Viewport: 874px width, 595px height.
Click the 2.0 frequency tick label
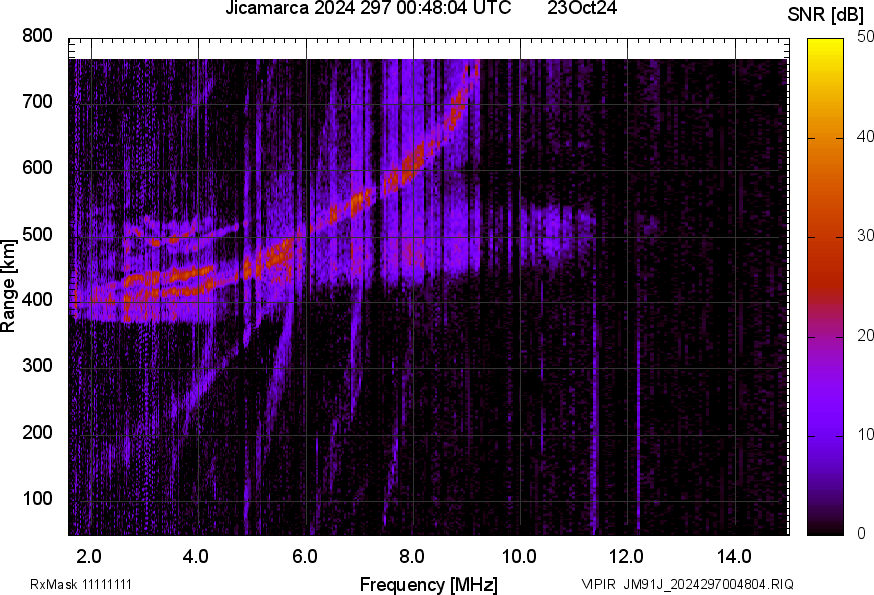tap(89, 557)
